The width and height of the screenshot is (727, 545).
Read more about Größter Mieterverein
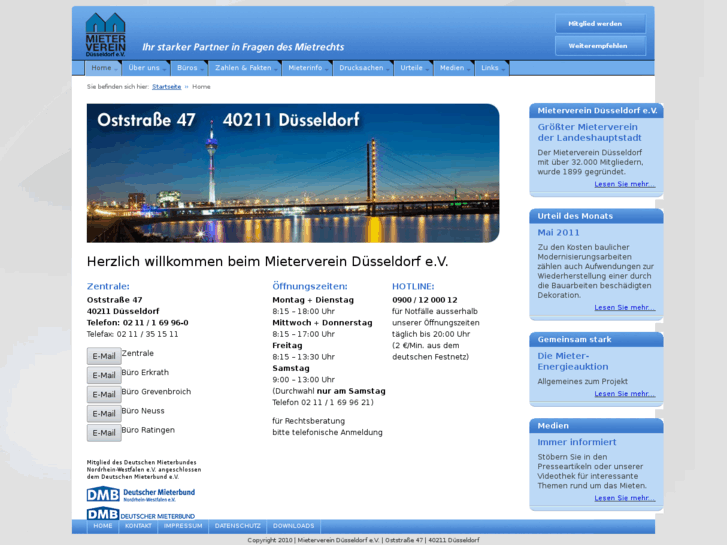625,184
